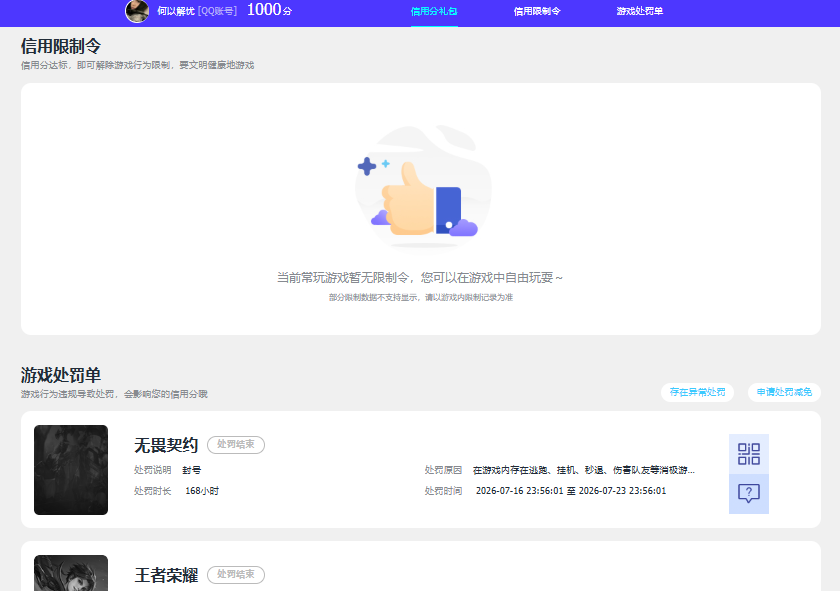Click the user avatar in header
This screenshot has height=591, width=840.
(x=137, y=11)
